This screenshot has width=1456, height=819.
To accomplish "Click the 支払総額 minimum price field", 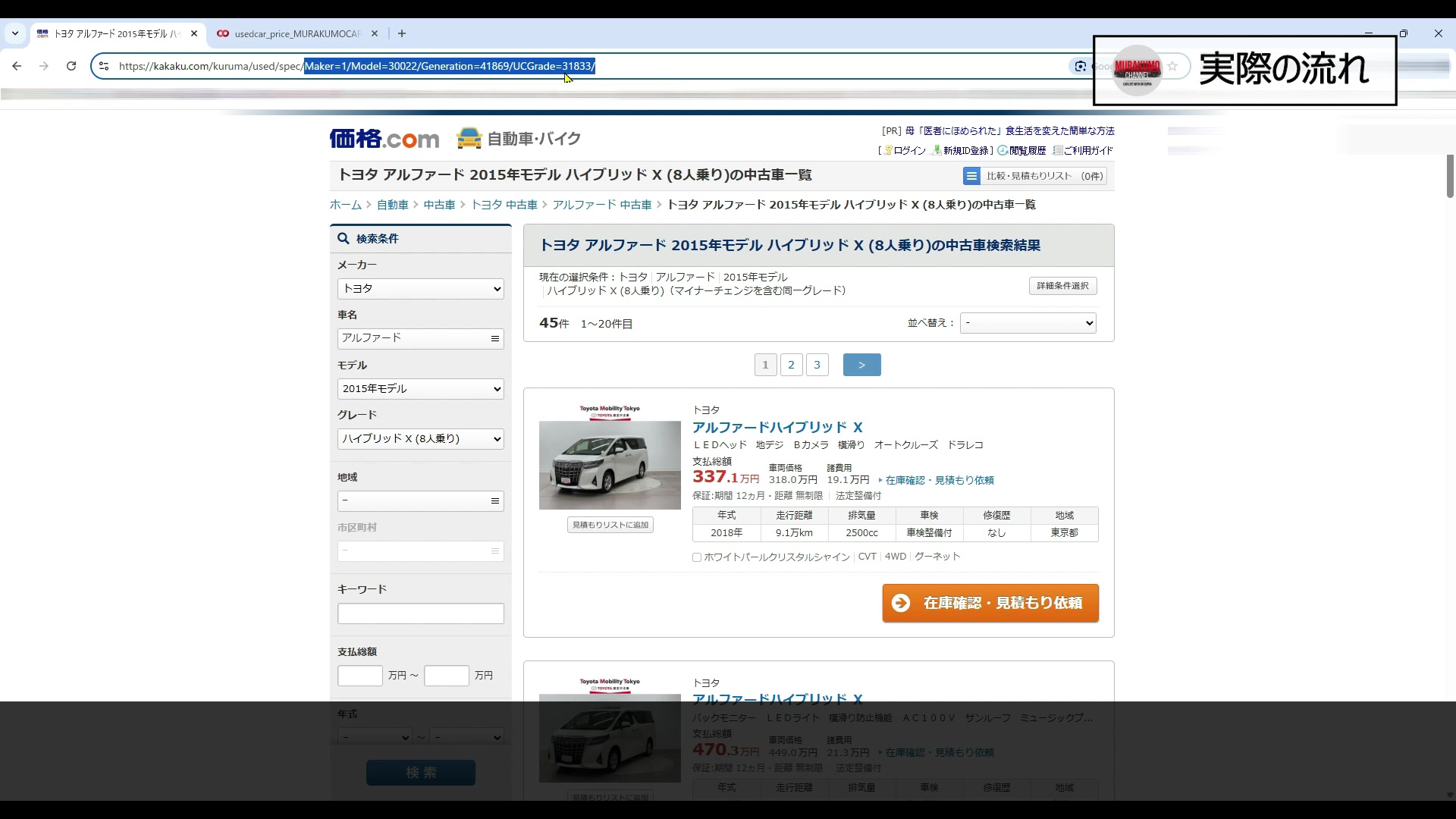I will (x=360, y=676).
